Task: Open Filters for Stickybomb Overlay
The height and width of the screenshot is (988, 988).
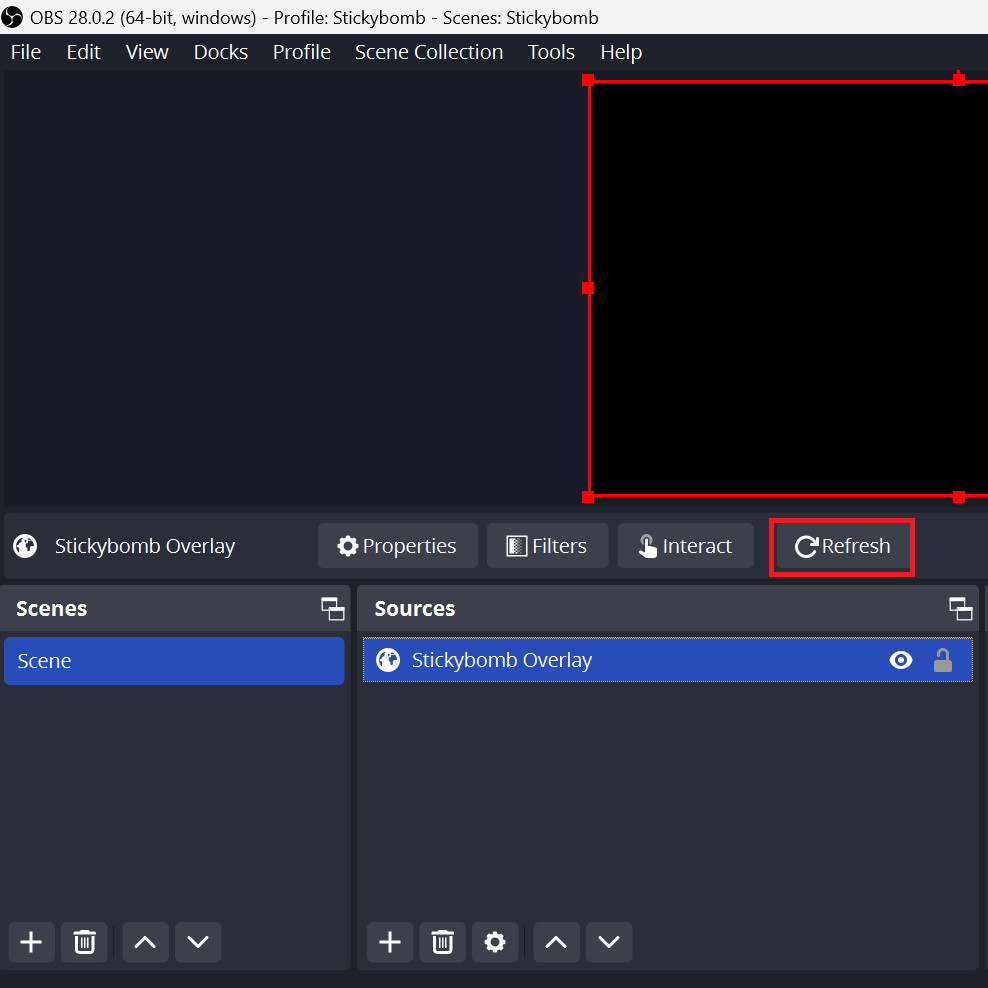Action: pyautogui.click(x=547, y=546)
